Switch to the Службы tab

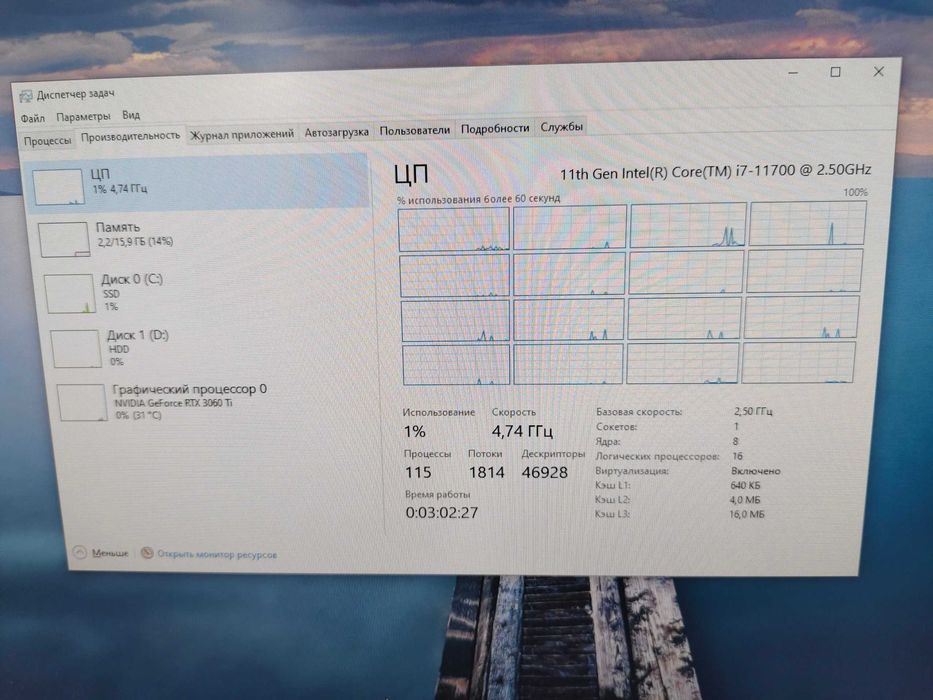pyautogui.click(x=561, y=127)
